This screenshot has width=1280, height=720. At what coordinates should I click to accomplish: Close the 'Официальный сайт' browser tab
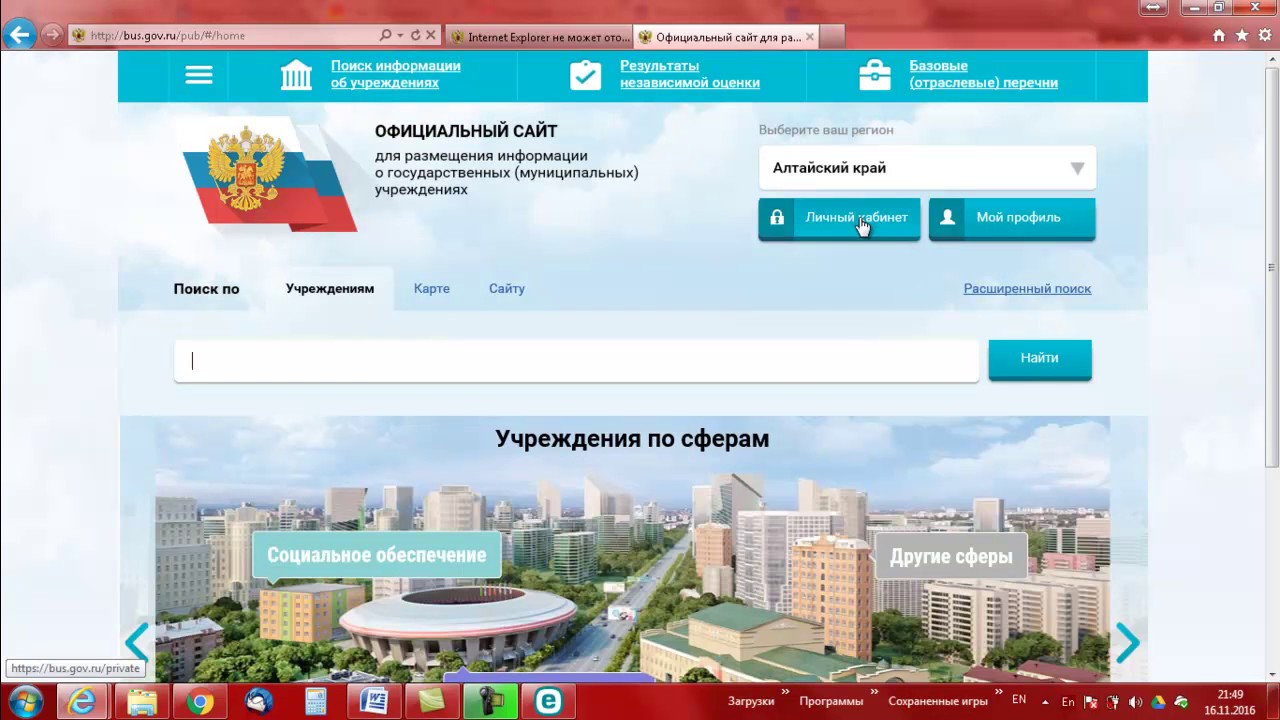coord(810,37)
